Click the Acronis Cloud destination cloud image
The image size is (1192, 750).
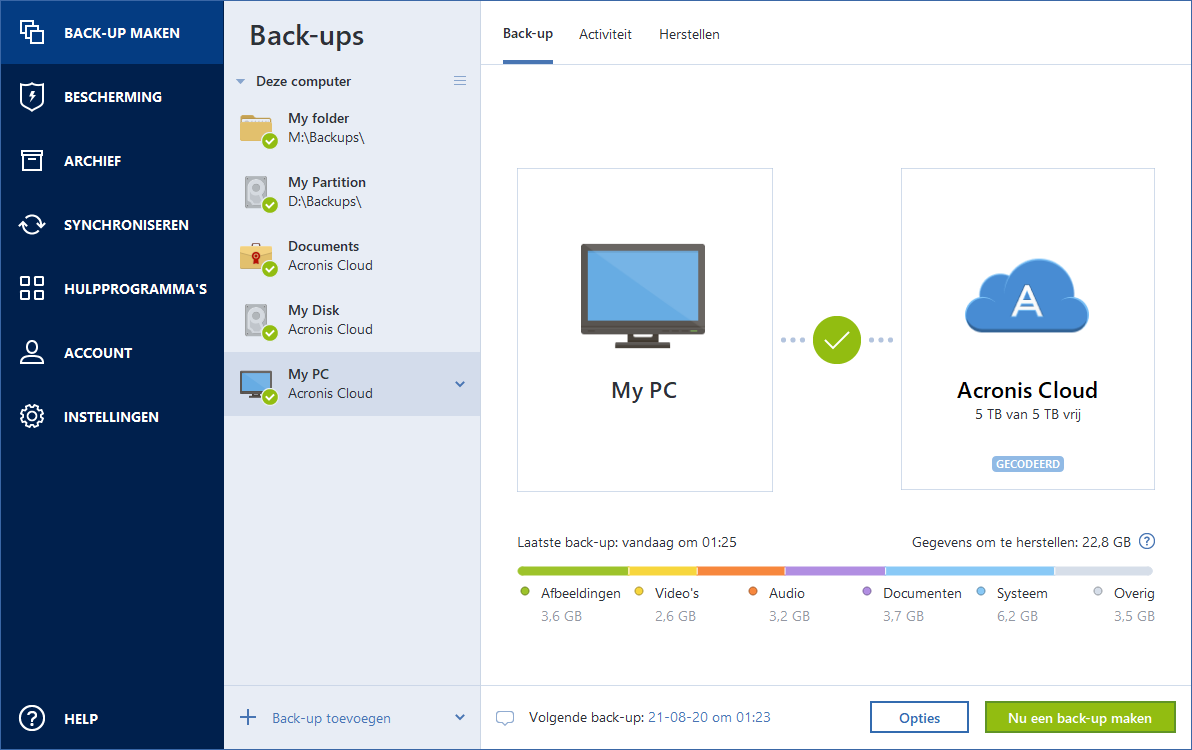(x=1027, y=296)
